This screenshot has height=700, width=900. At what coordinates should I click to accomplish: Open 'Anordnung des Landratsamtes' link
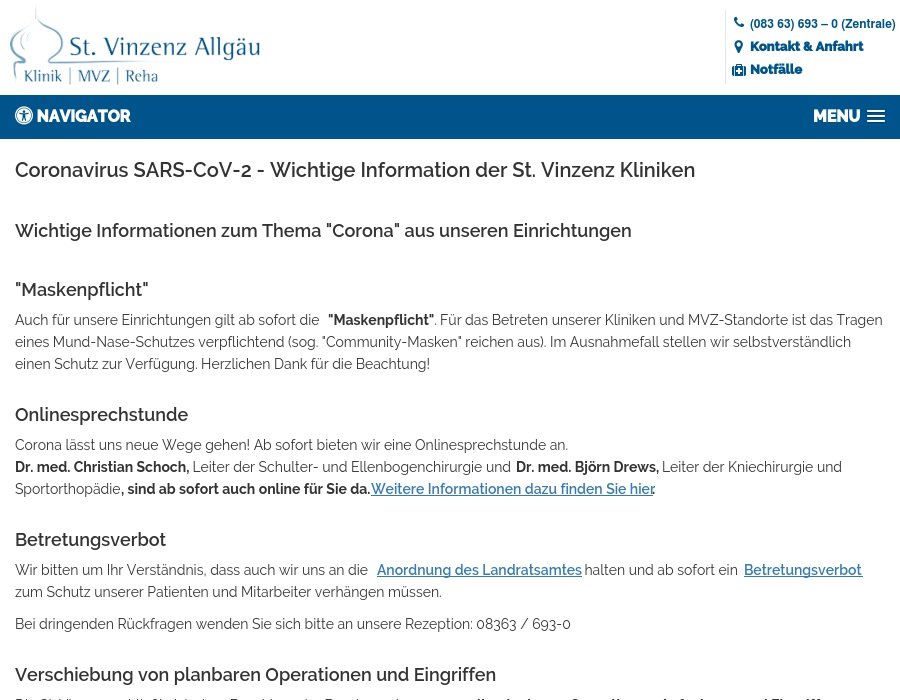pyautogui.click(x=479, y=570)
